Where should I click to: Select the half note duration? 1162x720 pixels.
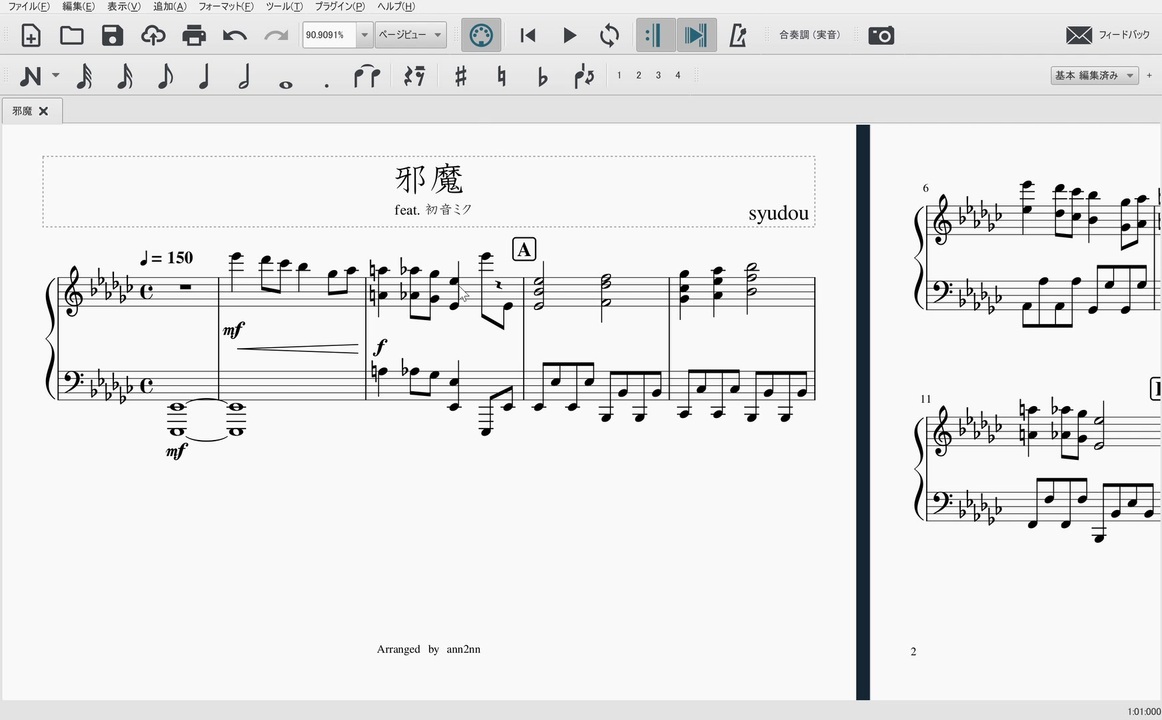(x=244, y=76)
